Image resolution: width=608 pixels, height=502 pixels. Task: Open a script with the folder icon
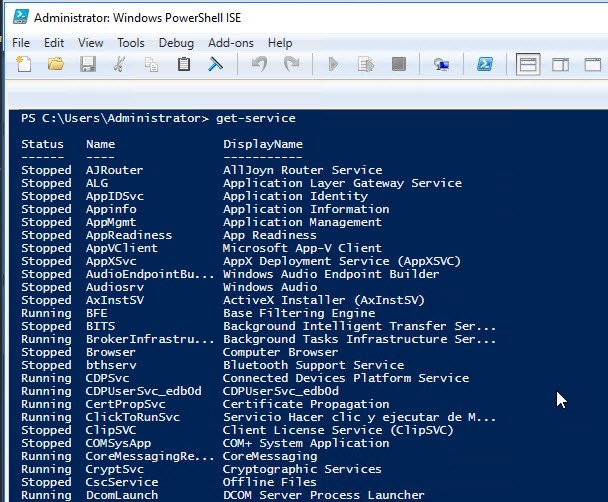pyautogui.click(x=56, y=64)
